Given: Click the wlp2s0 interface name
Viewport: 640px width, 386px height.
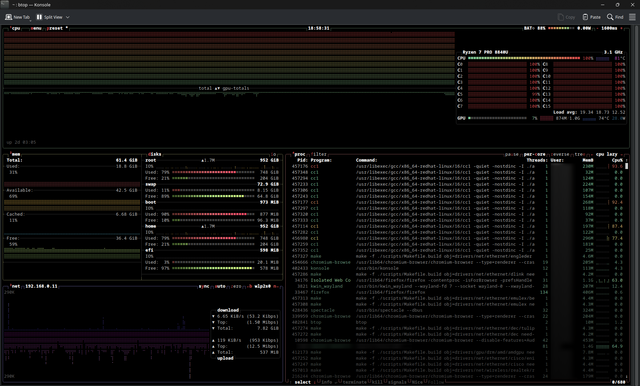Looking at the screenshot, I should (262, 286).
